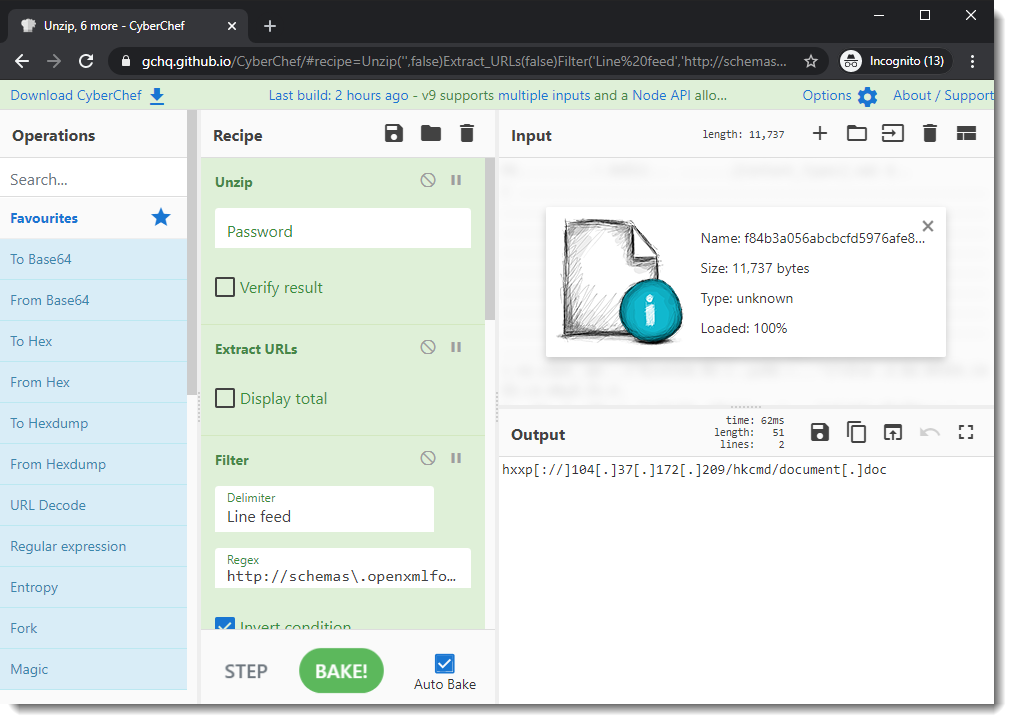Maximise the output pane
1014x724 pixels.
pyautogui.click(x=966, y=432)
